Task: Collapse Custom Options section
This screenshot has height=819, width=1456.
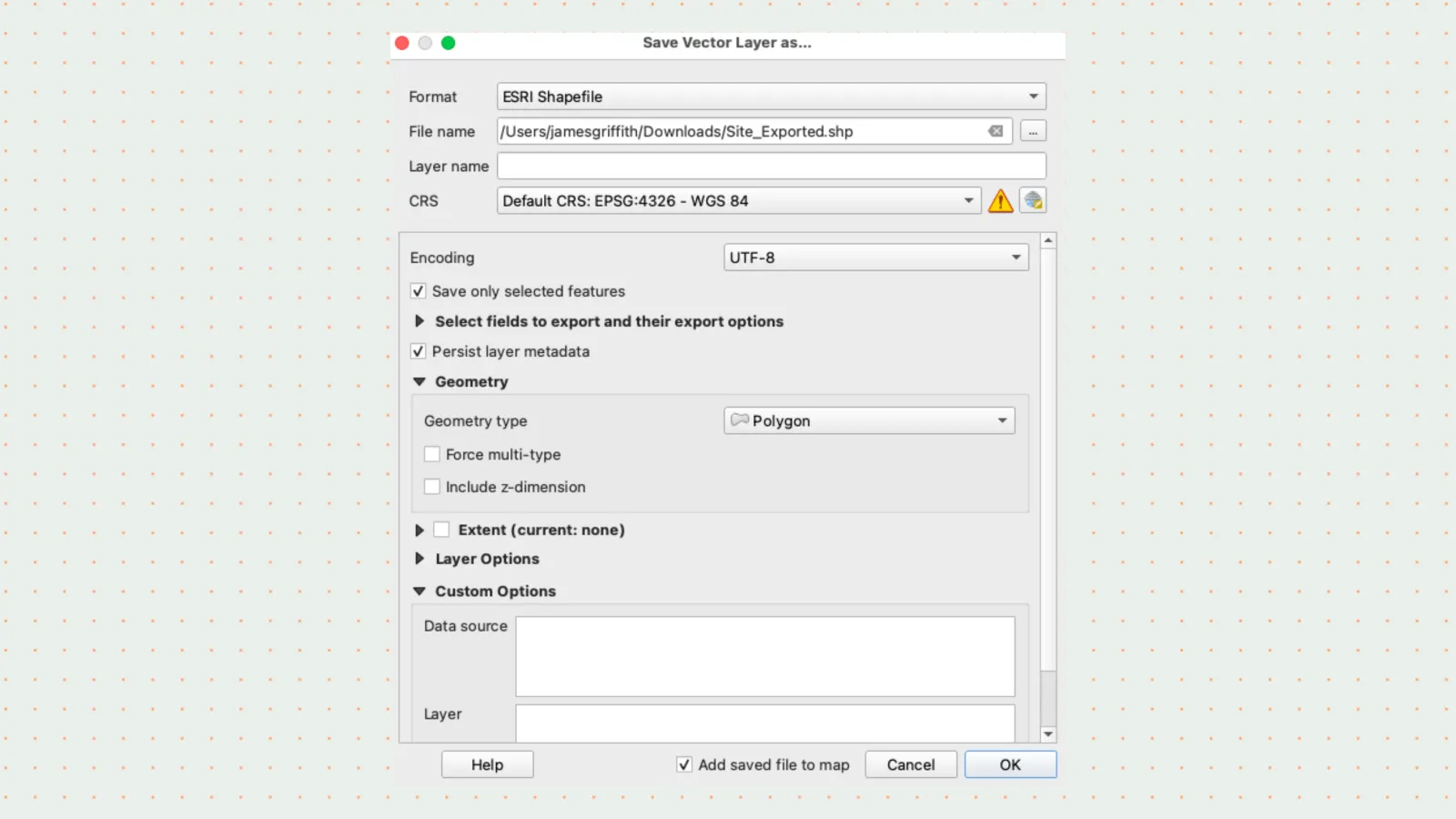Action: (420, 591)
